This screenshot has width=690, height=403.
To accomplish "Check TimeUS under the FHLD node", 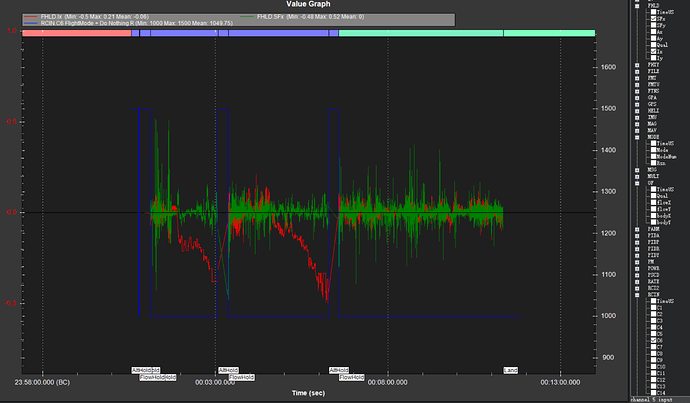I will 653,12.
